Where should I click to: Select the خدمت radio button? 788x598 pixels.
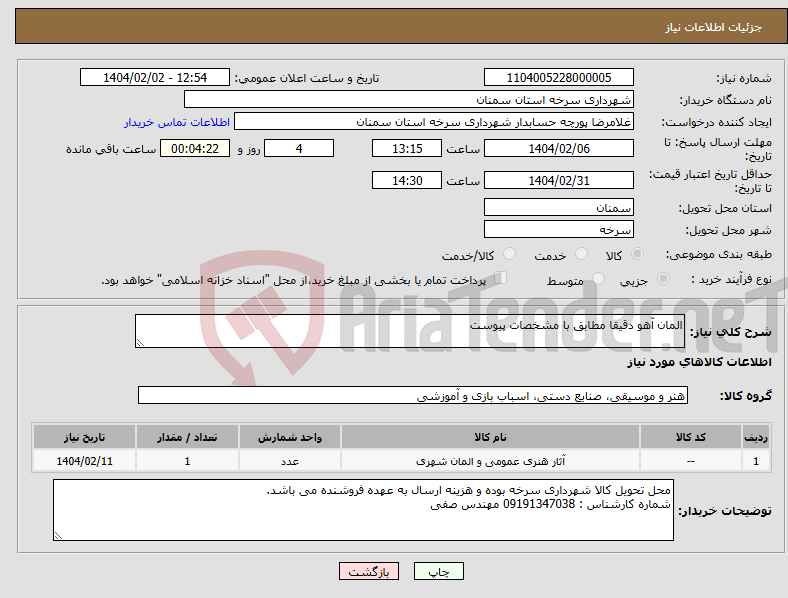click(x=581, y=254)
